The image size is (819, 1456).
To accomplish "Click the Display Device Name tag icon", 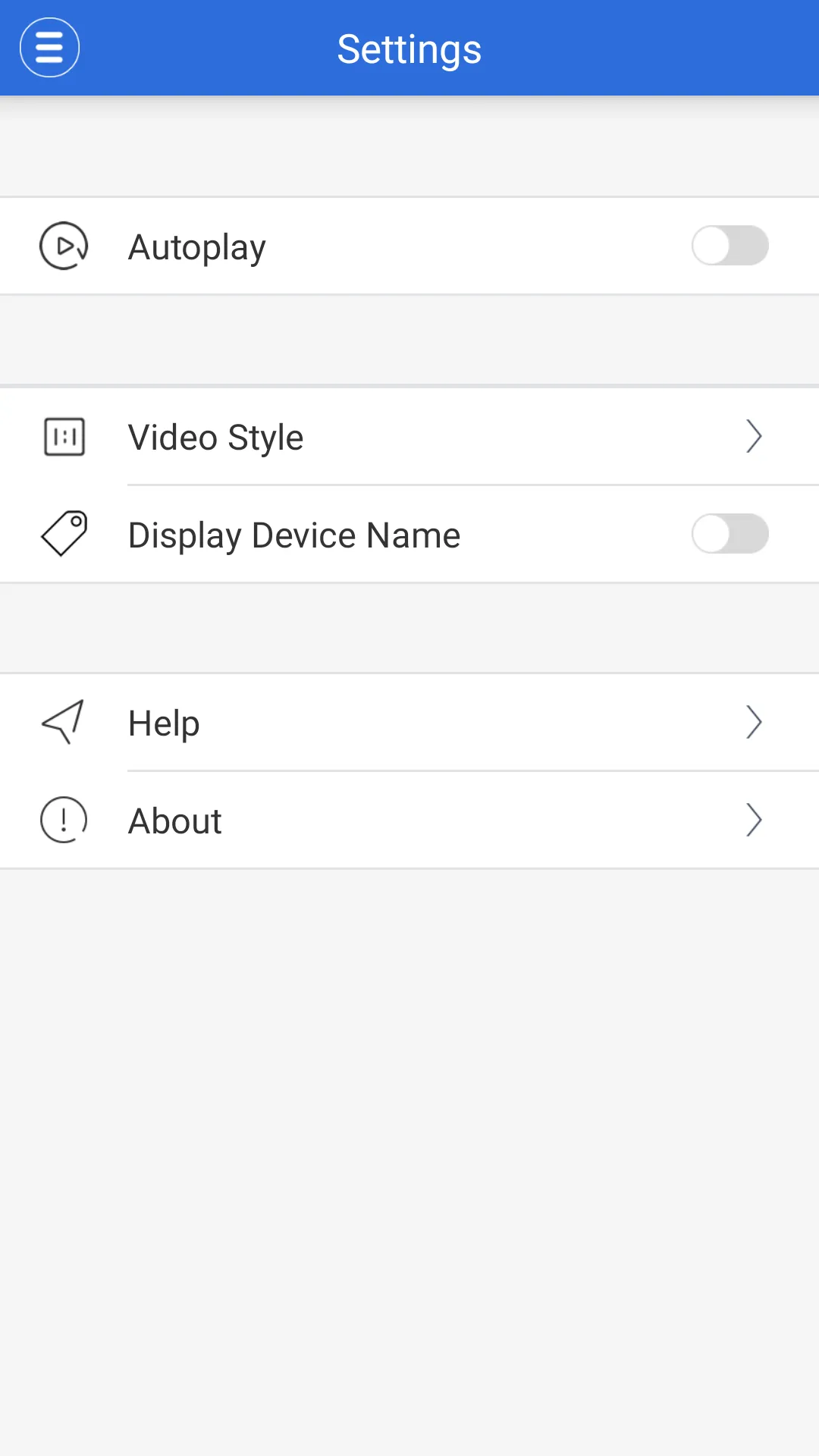I will click(64, 534).
